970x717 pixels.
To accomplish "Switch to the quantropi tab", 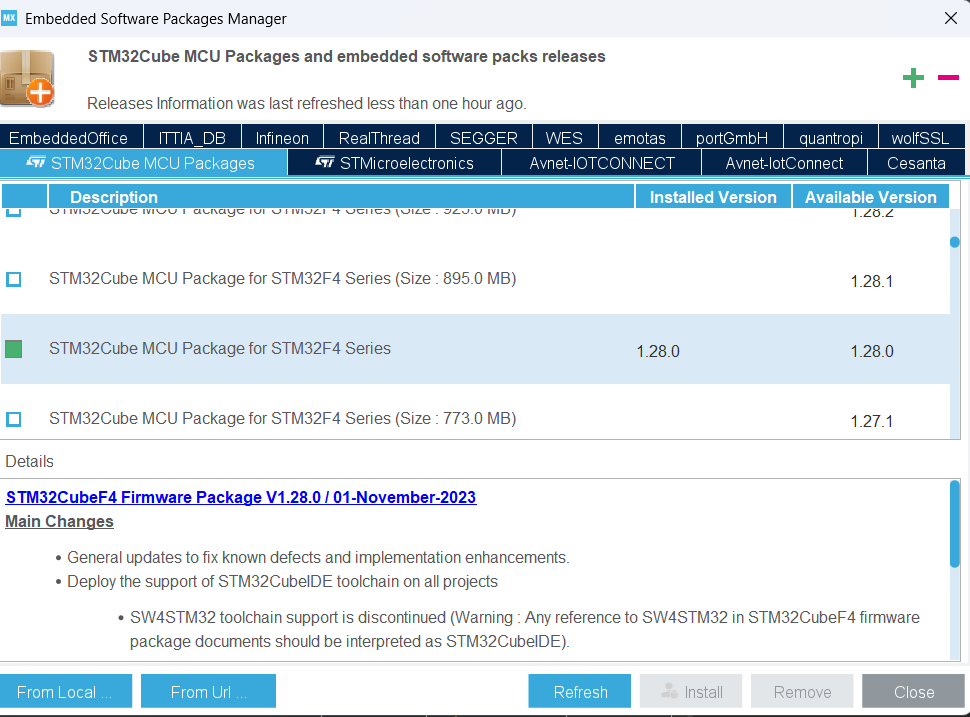I will coord(831,137).
